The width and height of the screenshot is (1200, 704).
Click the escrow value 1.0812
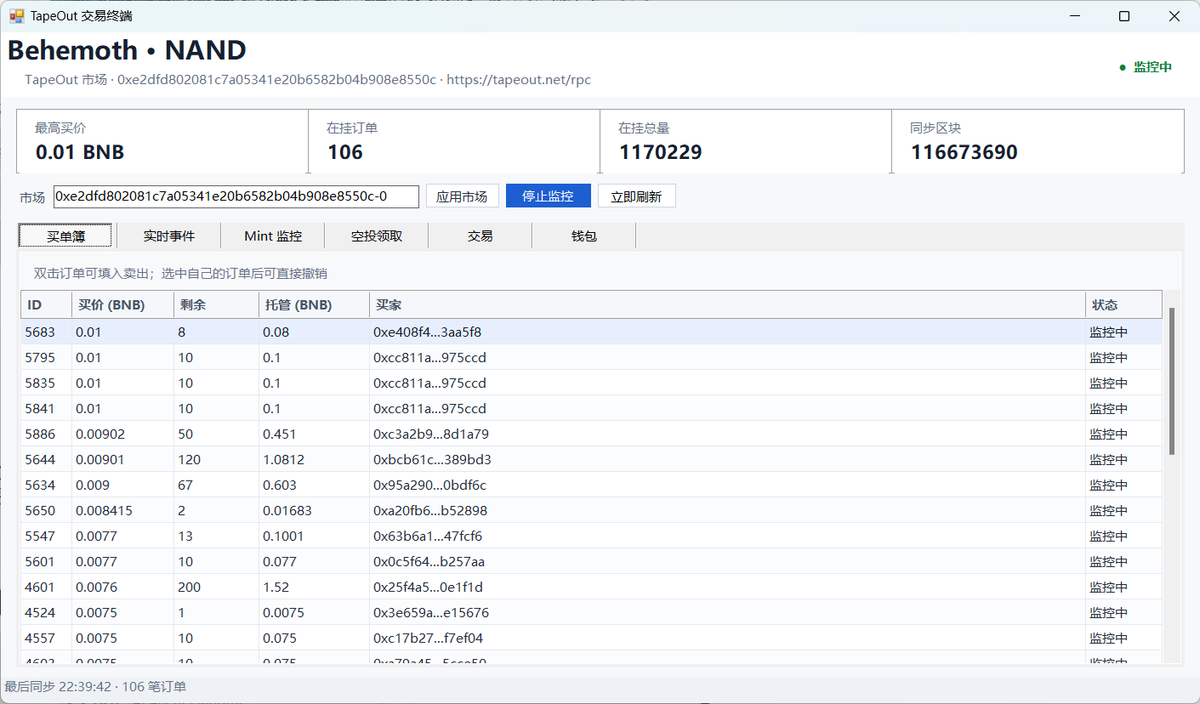(x=283, y=459)
